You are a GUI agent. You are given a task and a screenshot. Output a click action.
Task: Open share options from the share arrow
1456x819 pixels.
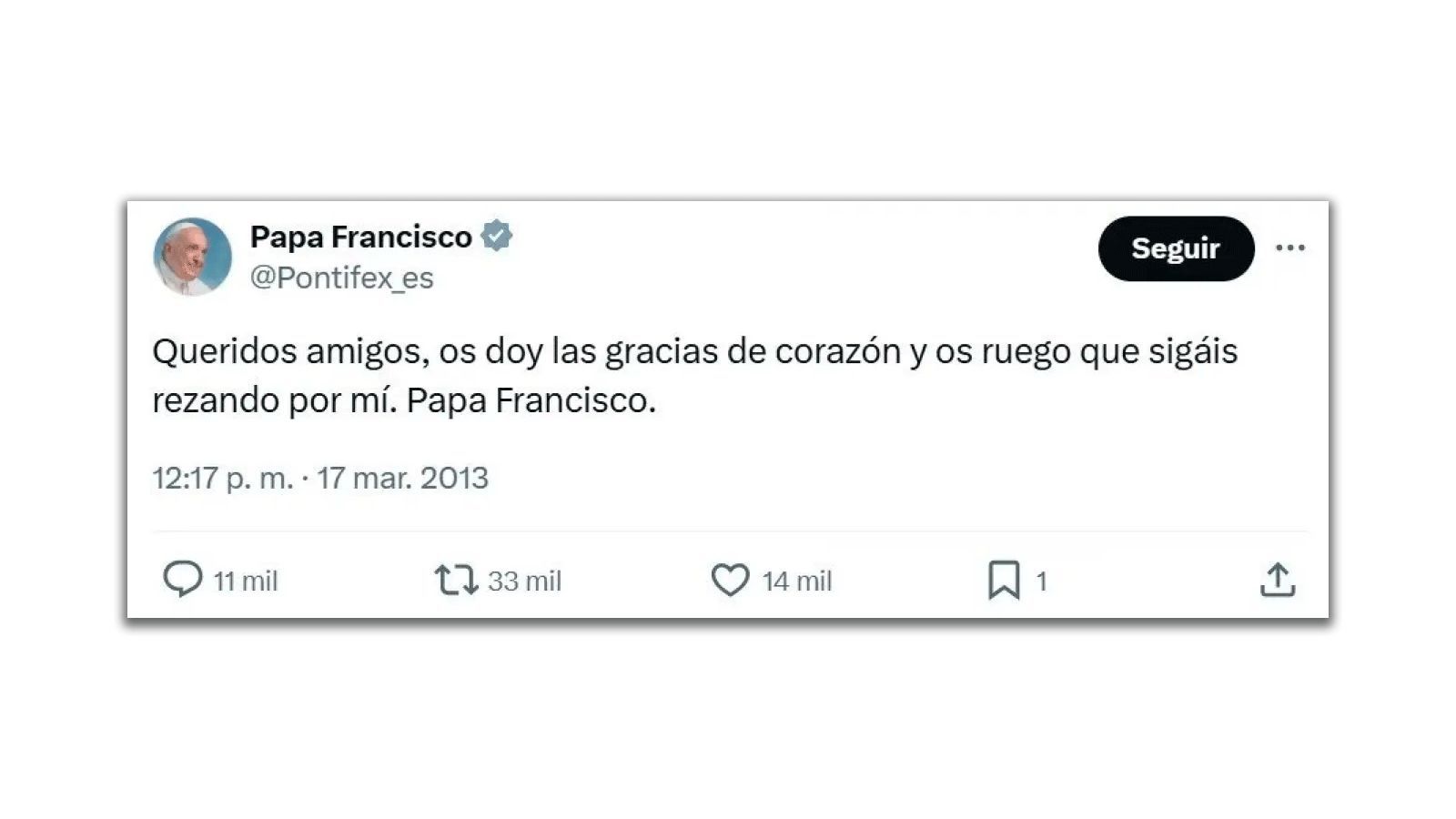pos(1279,580)
